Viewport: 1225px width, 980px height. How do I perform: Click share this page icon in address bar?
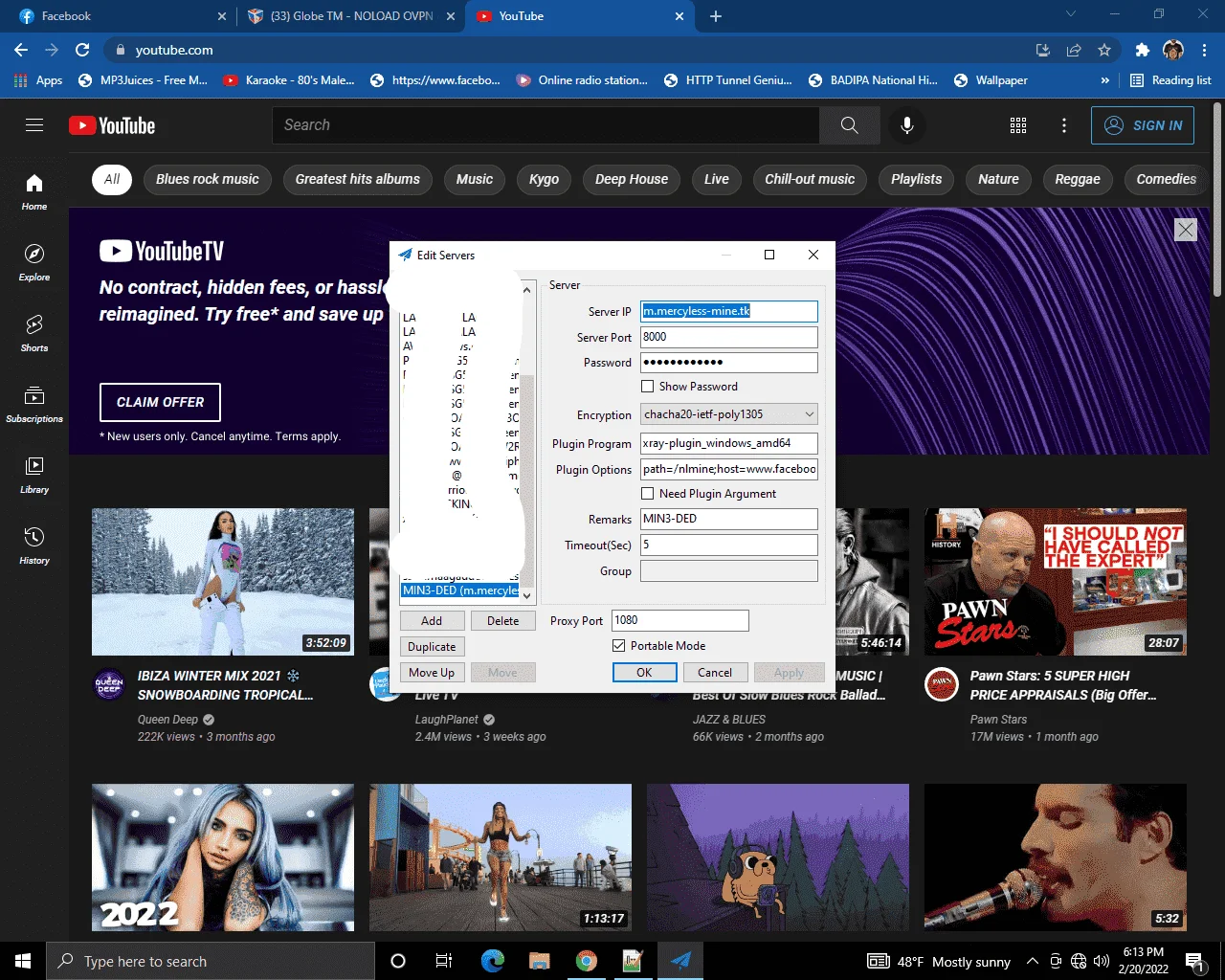pos(1074,50)
